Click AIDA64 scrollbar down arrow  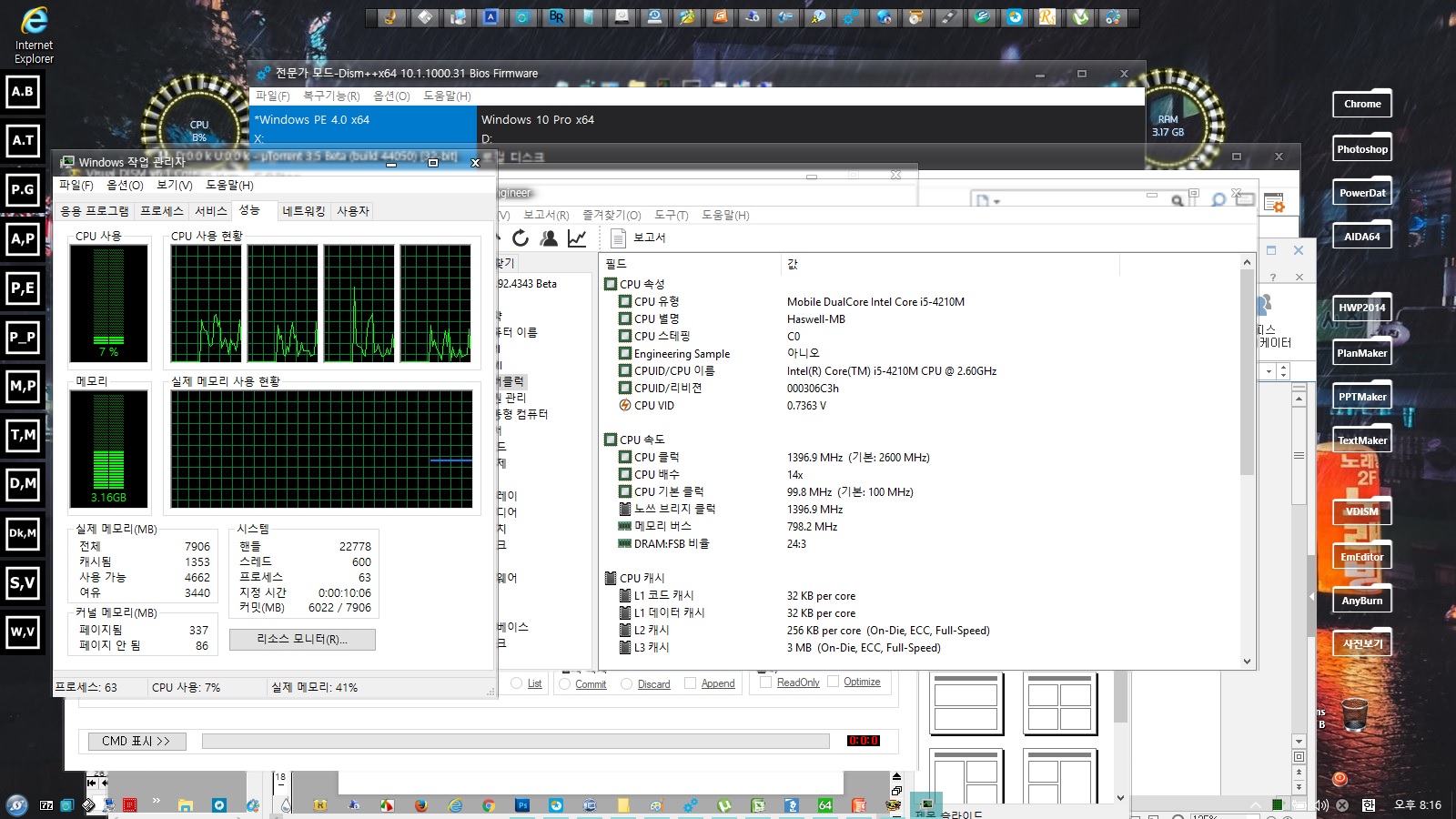(x=1247, y=662)
